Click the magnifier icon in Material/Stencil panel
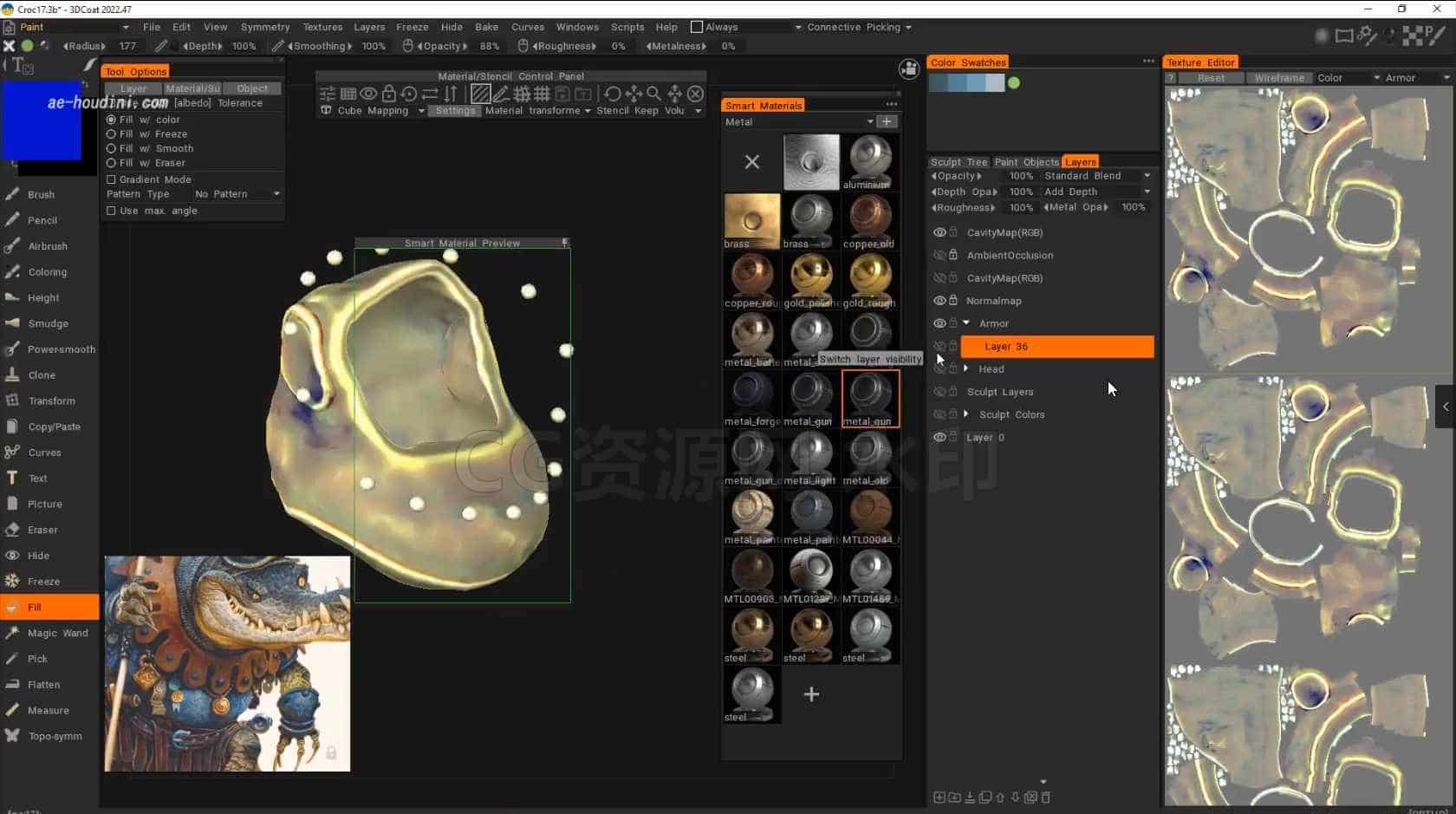The height and width of the screenshot is (814, 1456). [x=654, y=94]
